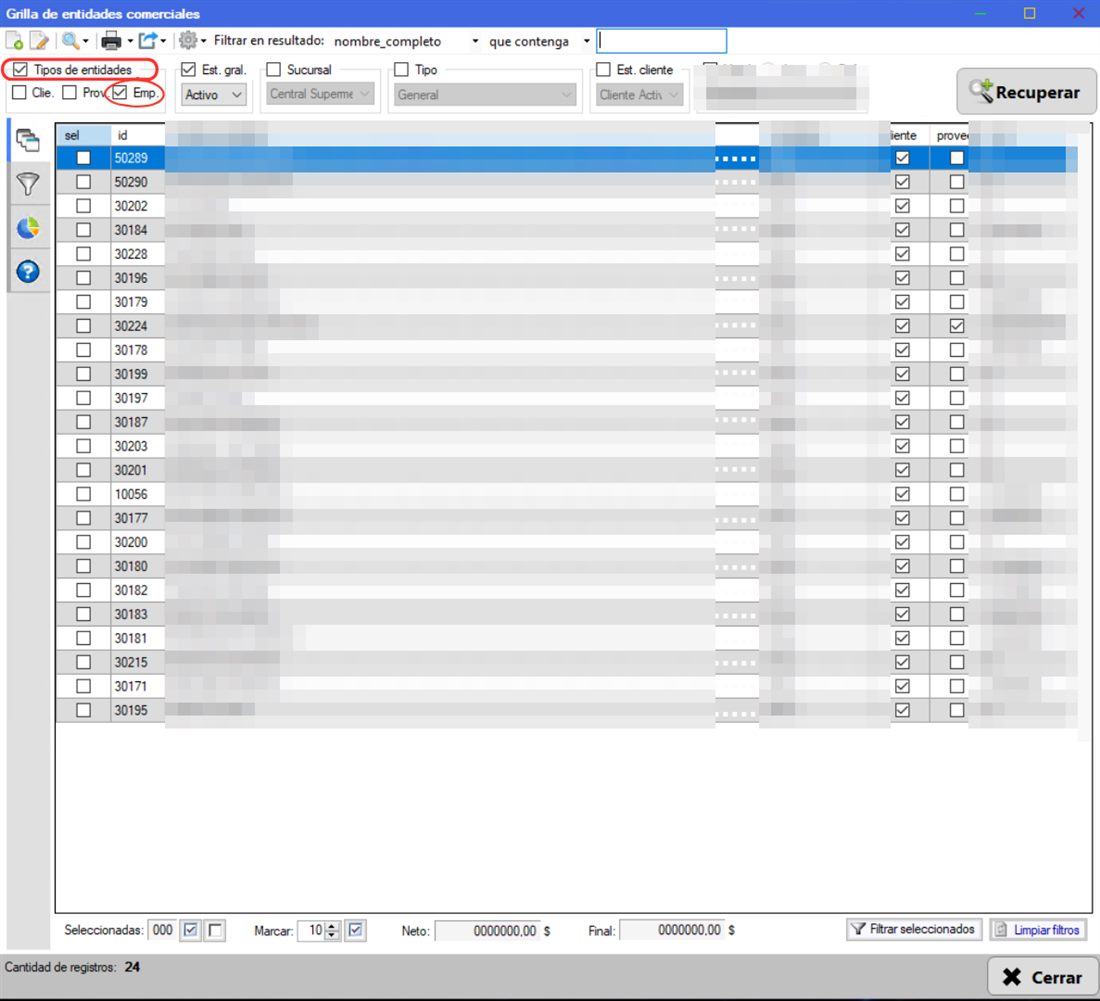Click the Seleccionadas count field showing 000
The image size is (1100, 1001).
162,930
